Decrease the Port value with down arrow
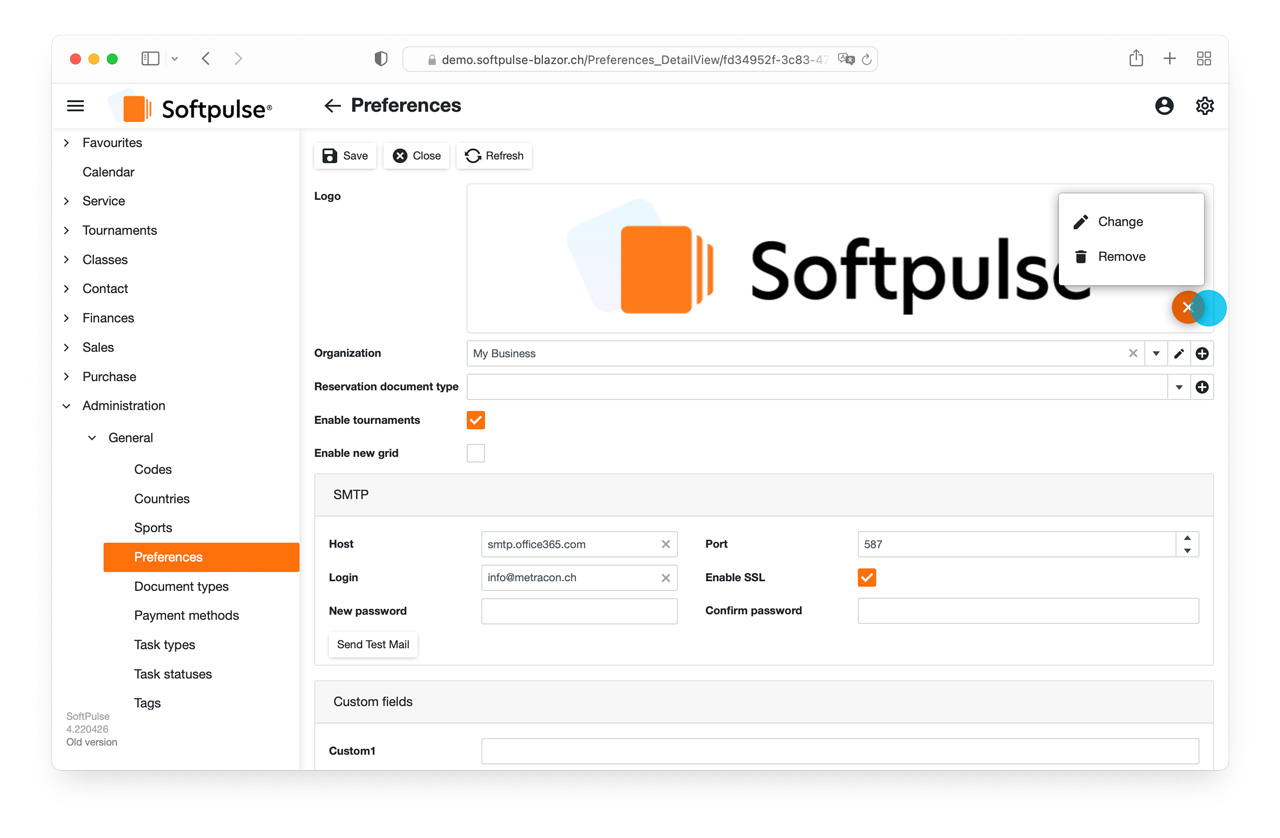The width and height of the screenshot is (1280, 838). pos(1187,550)
